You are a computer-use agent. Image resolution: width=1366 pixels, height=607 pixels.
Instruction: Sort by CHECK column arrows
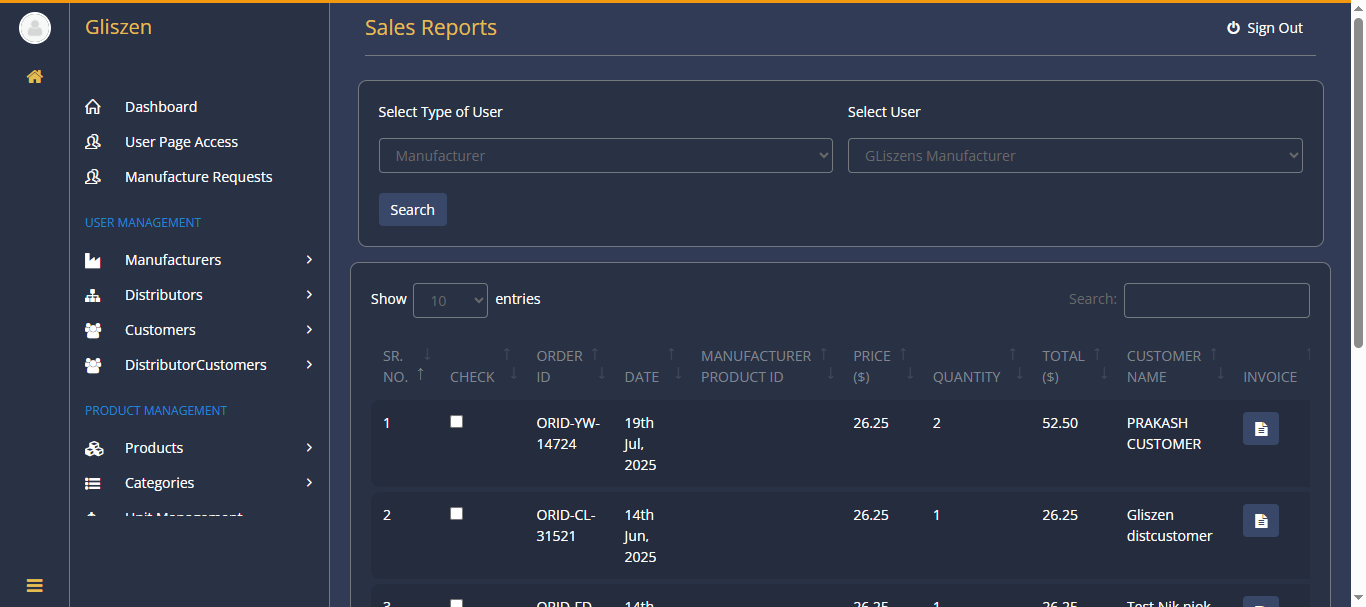point(510,364)
